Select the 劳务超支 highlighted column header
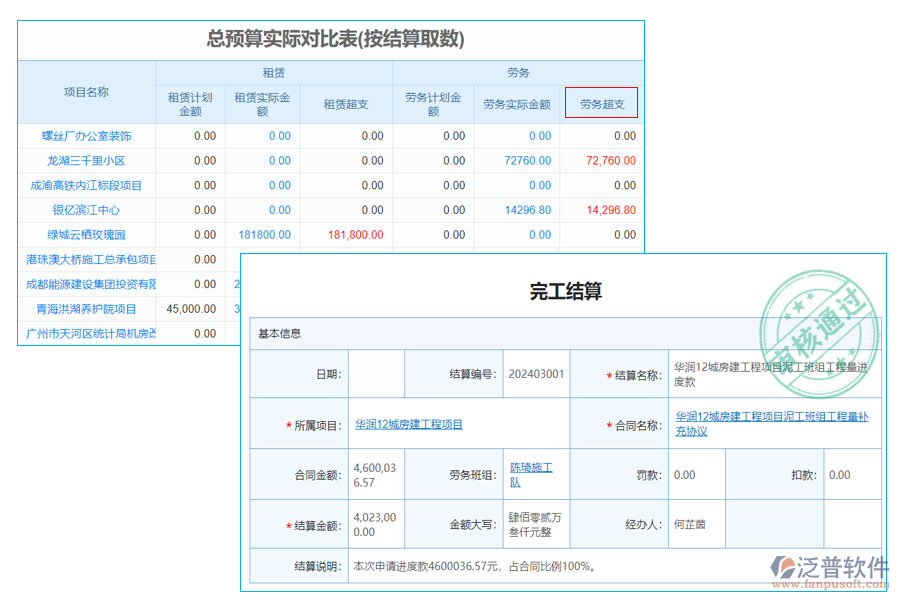 601,102
